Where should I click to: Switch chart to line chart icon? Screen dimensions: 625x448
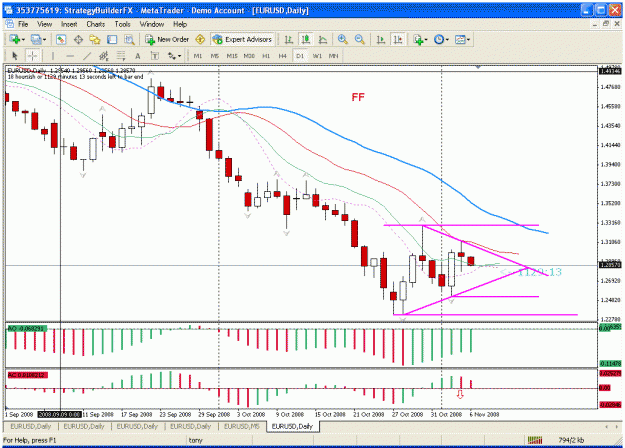pos(323,39)
